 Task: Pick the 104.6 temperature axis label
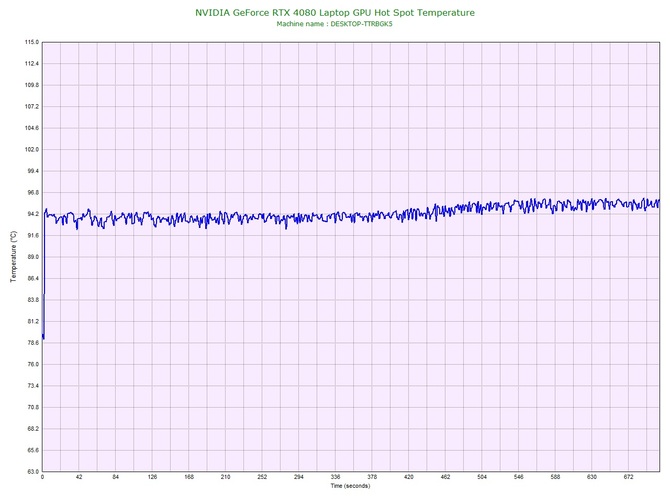[32, 128]
